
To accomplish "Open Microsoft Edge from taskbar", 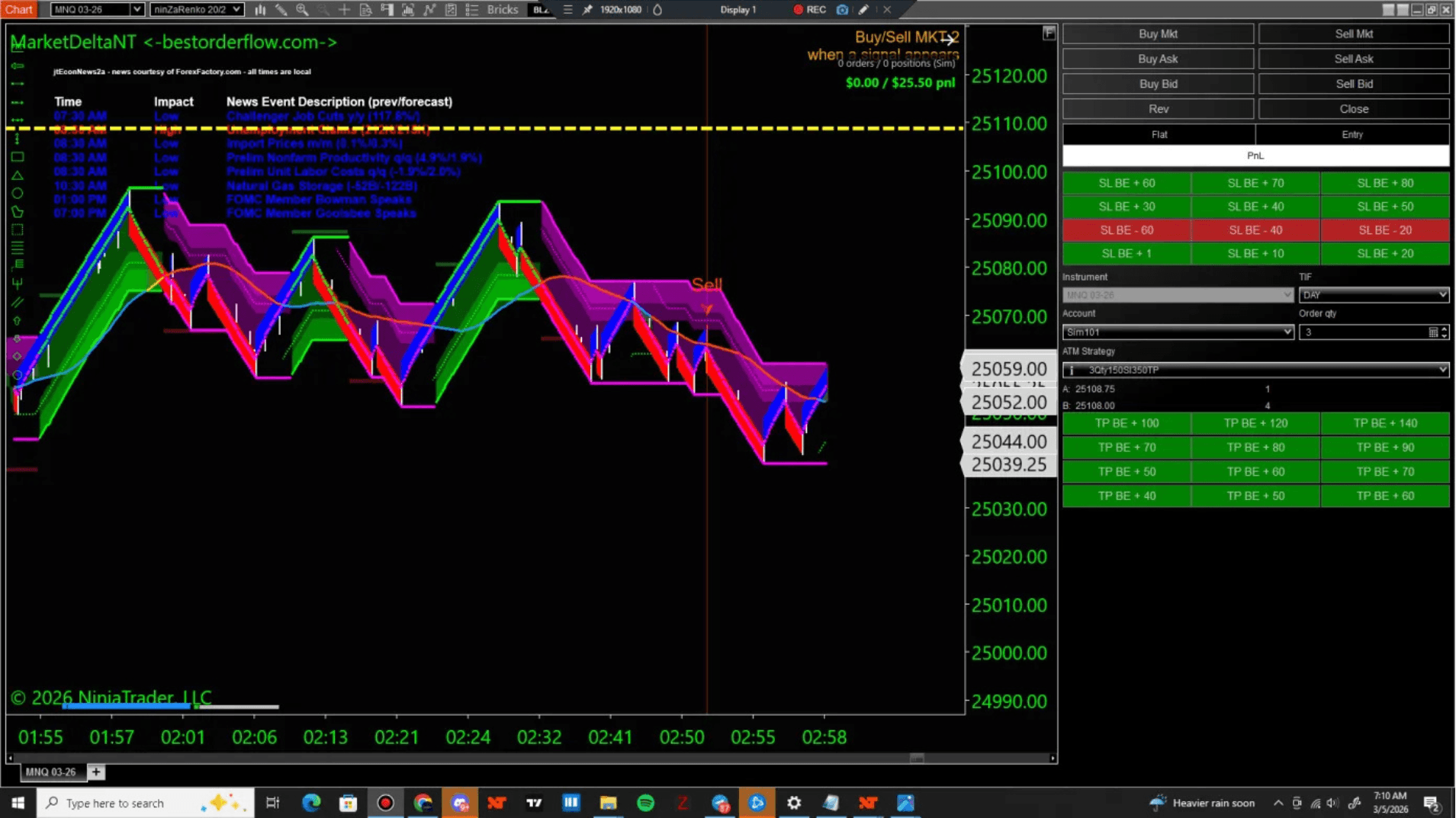I will click(x=311, y=803).
